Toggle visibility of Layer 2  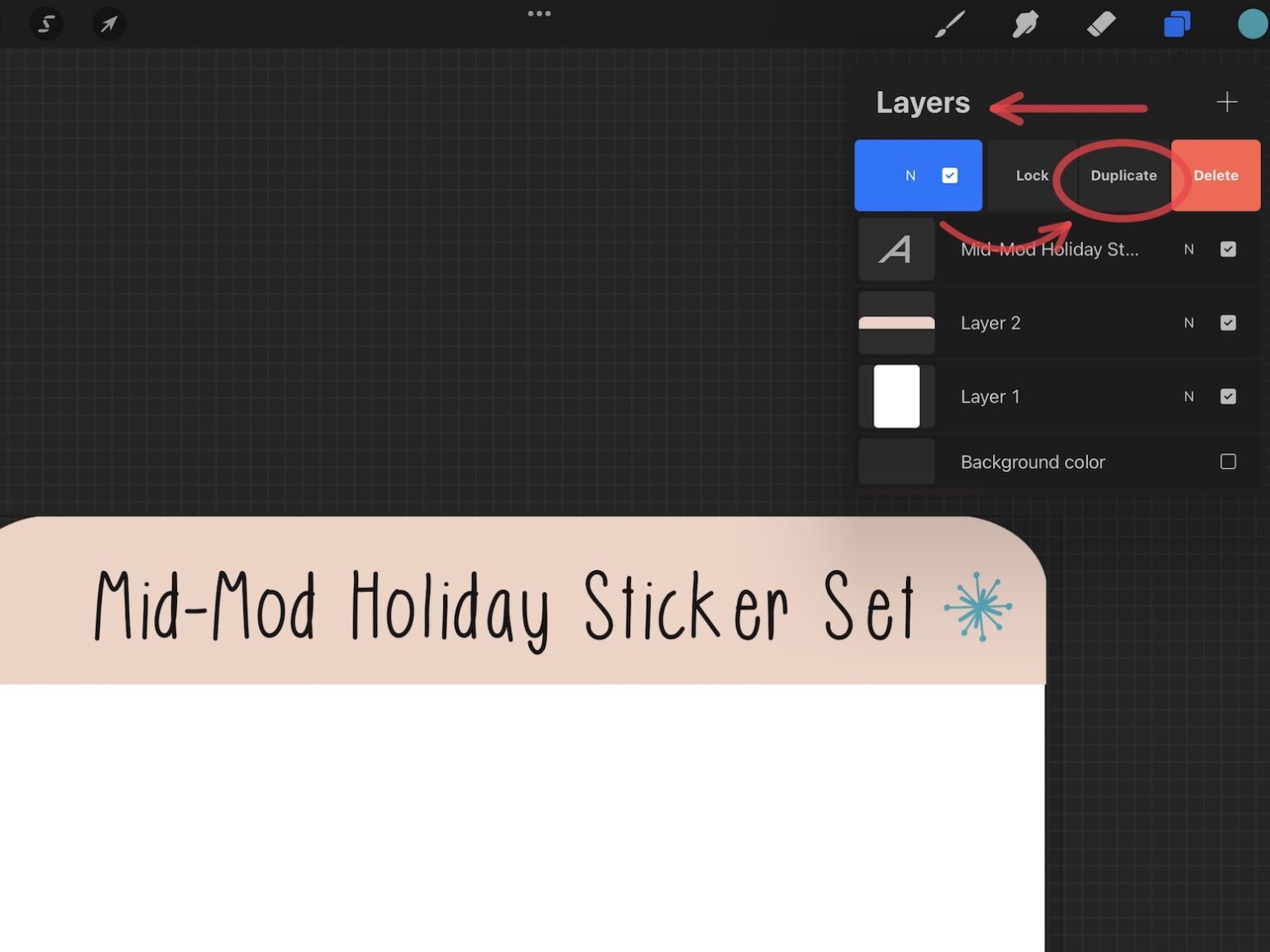coord(1228,323)
